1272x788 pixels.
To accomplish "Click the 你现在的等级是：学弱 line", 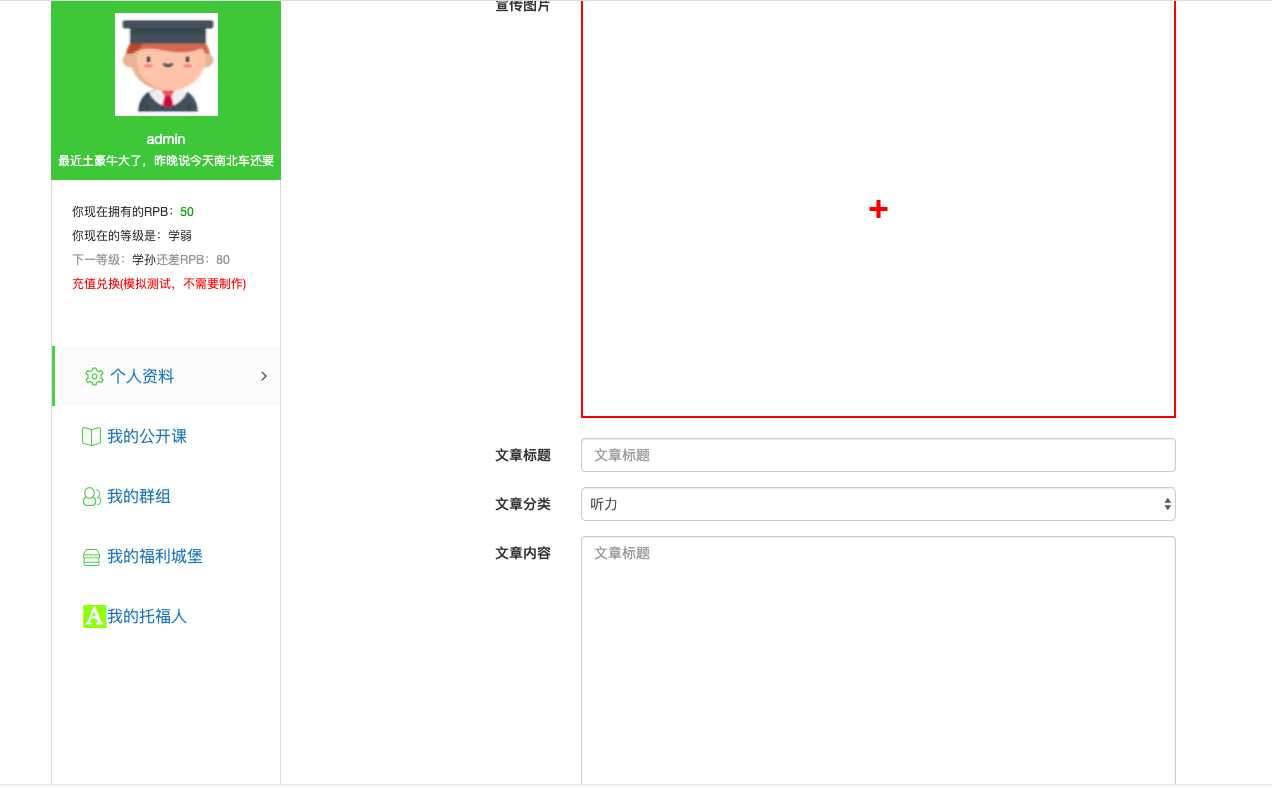I will [132, 236].
